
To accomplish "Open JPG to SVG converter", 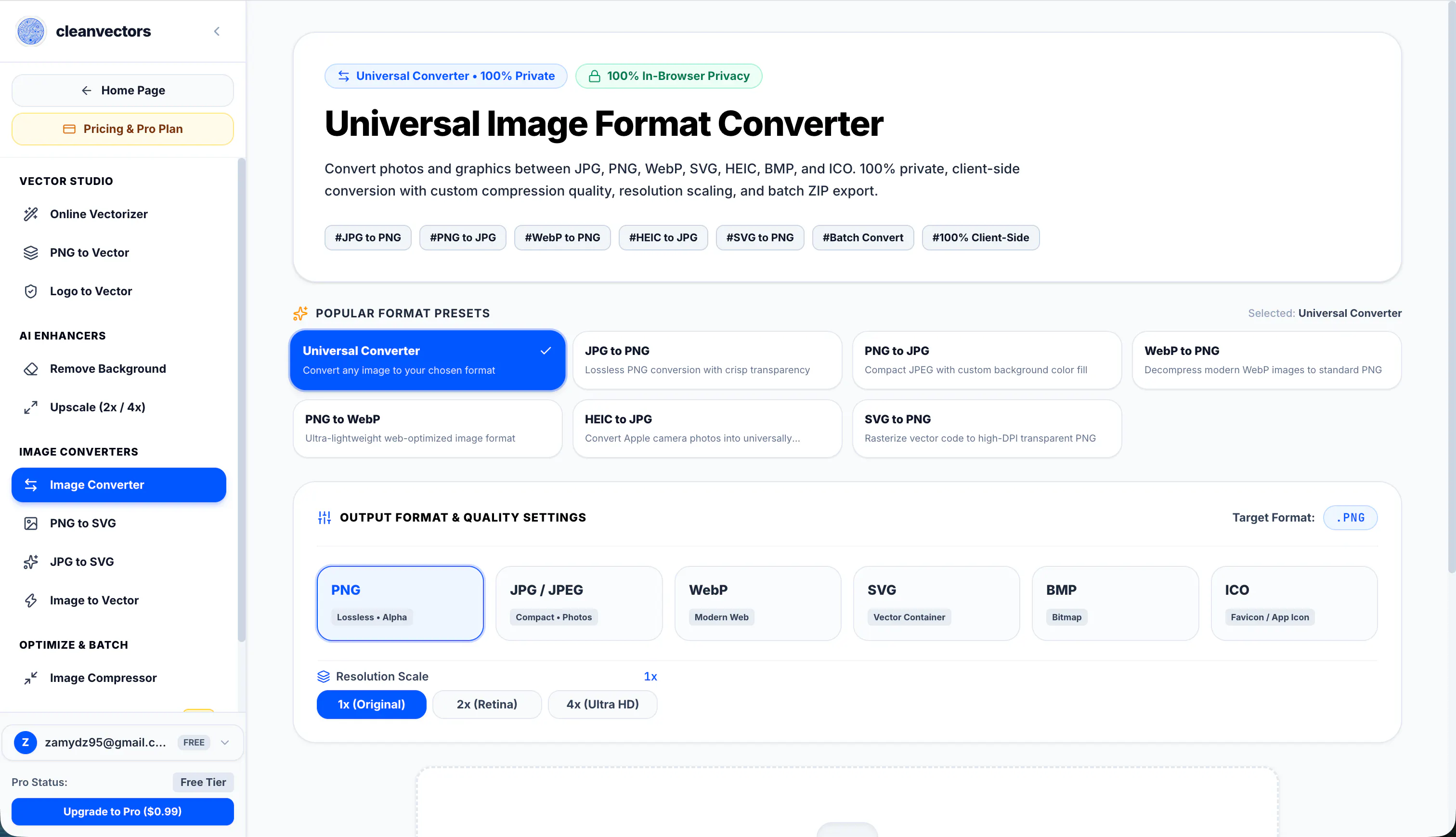I will tap(119, 562).
